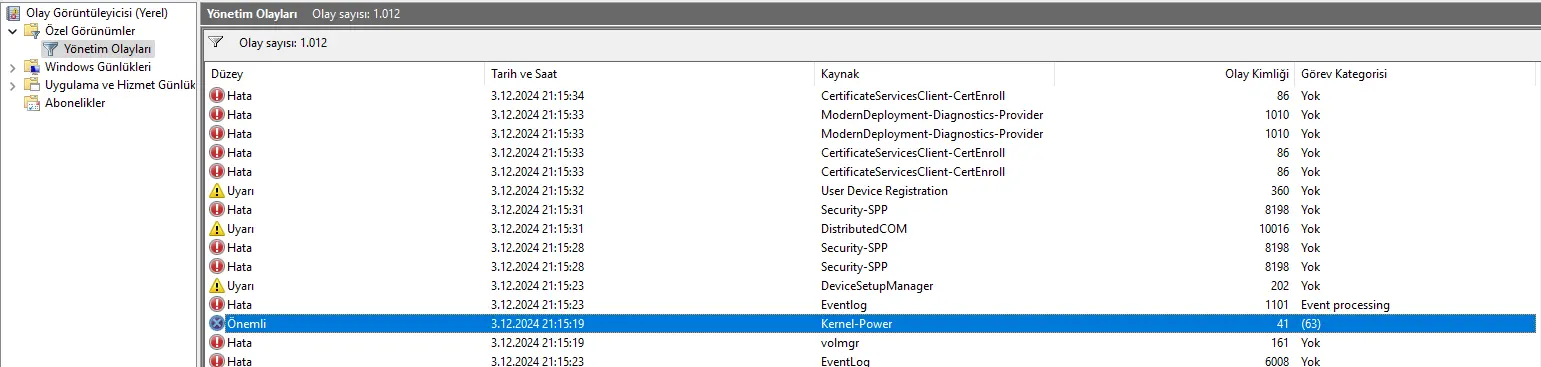Viewport: 1541px width, 367px height.
Task: Click the error icon on volmgr row
Action: pos(217,343)
